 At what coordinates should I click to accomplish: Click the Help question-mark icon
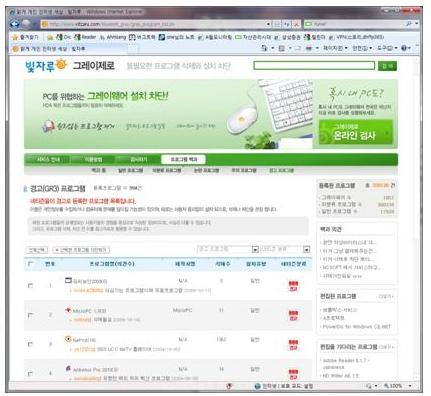coord(404,48)
